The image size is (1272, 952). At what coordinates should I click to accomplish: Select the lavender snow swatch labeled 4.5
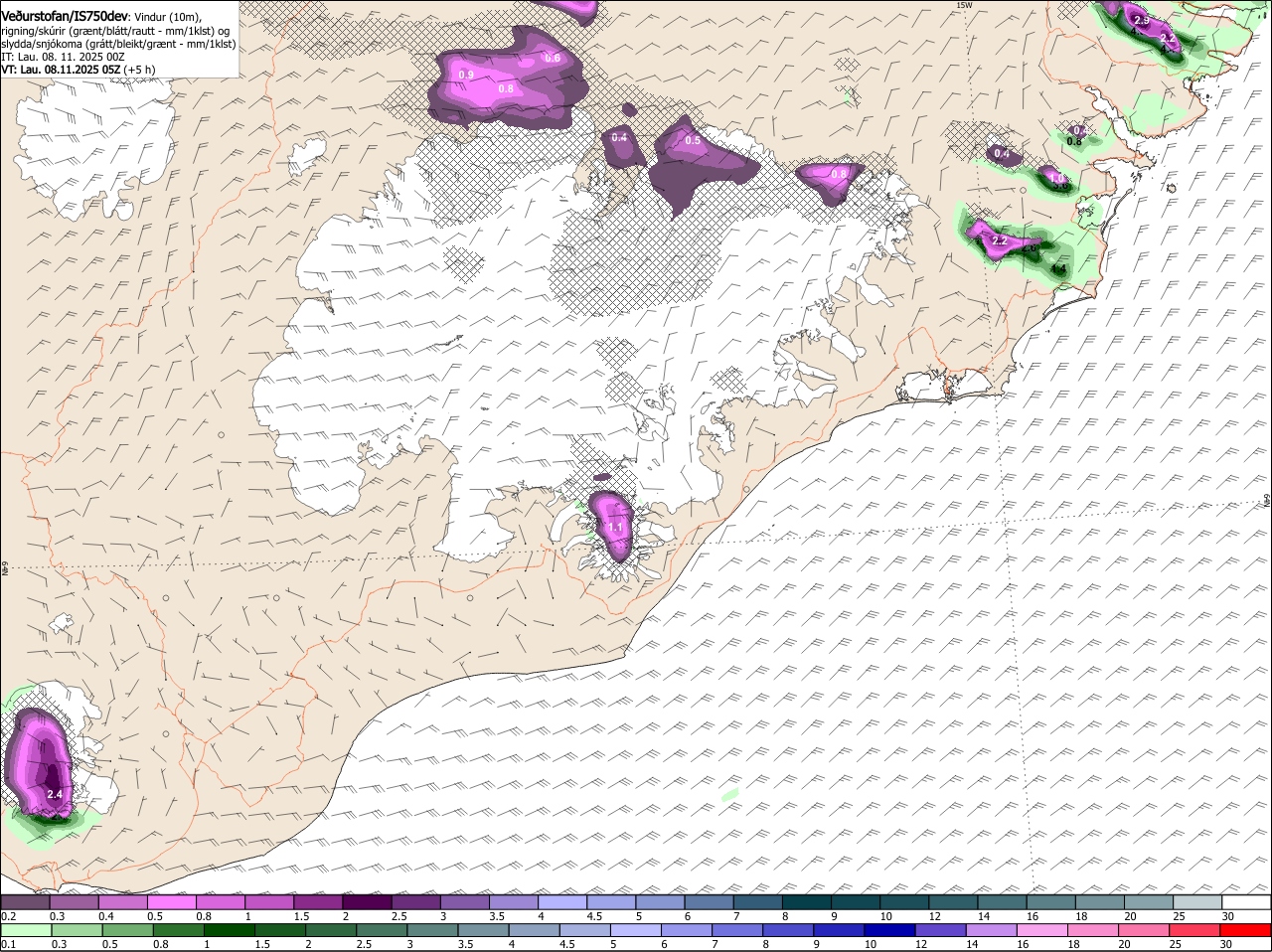609,902
